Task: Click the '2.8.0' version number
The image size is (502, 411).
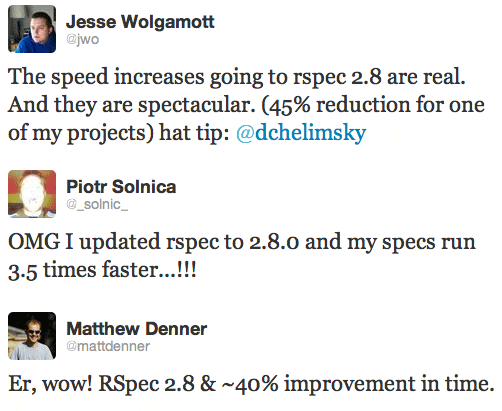Action: (274, 242)
